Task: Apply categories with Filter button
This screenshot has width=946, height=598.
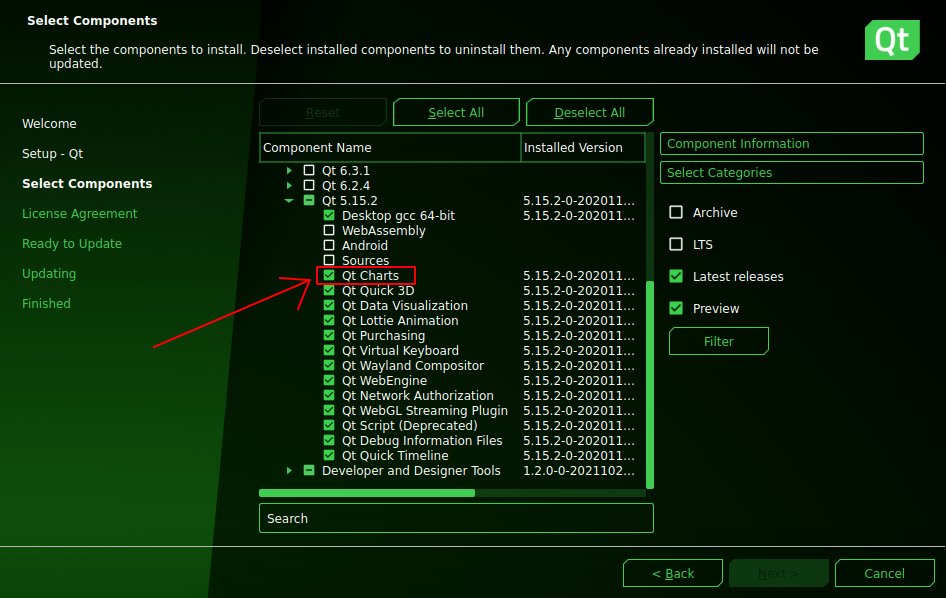Action: pos(719,341)
